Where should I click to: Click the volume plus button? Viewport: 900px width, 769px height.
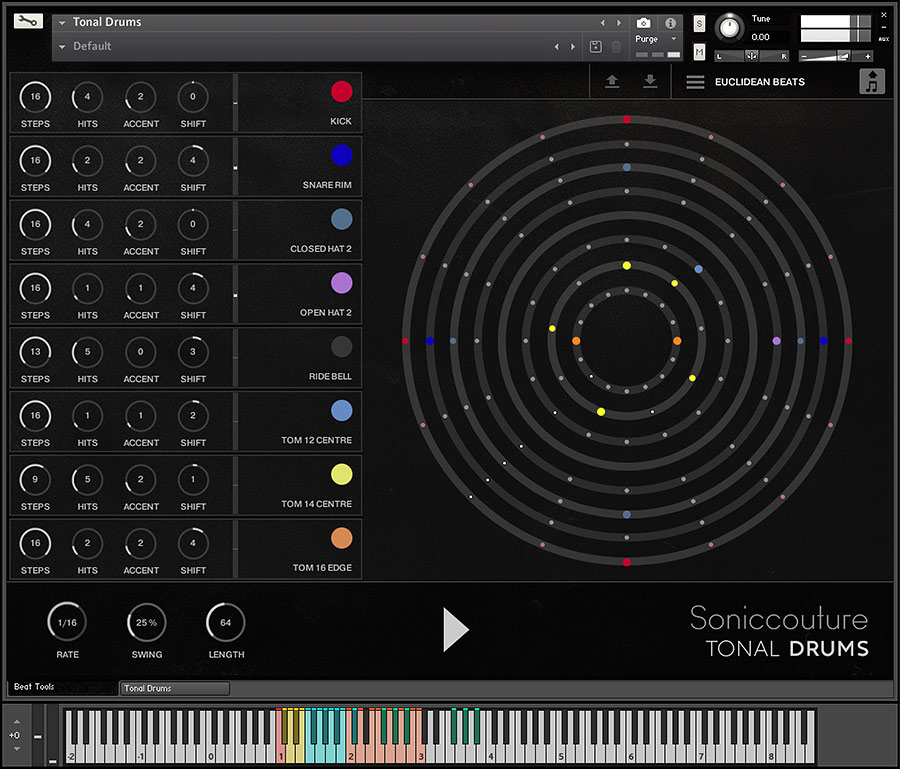point(867,56)
